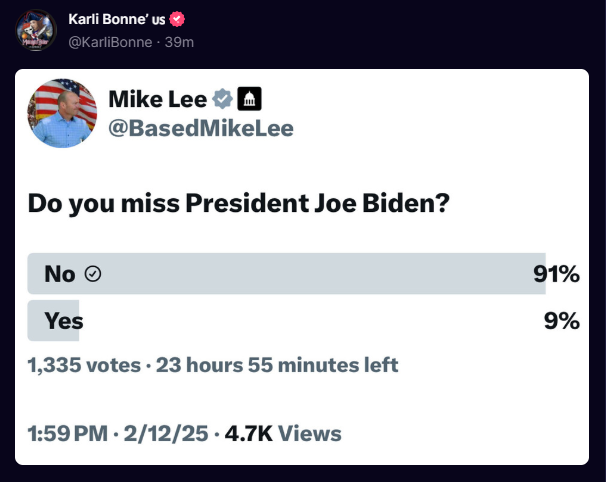Open the @BasedMikeLee handle

coord(201,128)
